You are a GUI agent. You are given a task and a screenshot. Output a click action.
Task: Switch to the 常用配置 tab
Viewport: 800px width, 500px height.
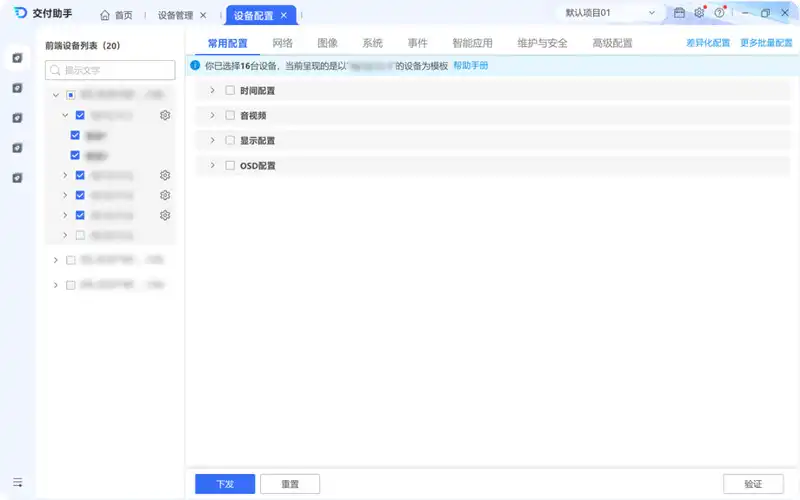(228, 43)
